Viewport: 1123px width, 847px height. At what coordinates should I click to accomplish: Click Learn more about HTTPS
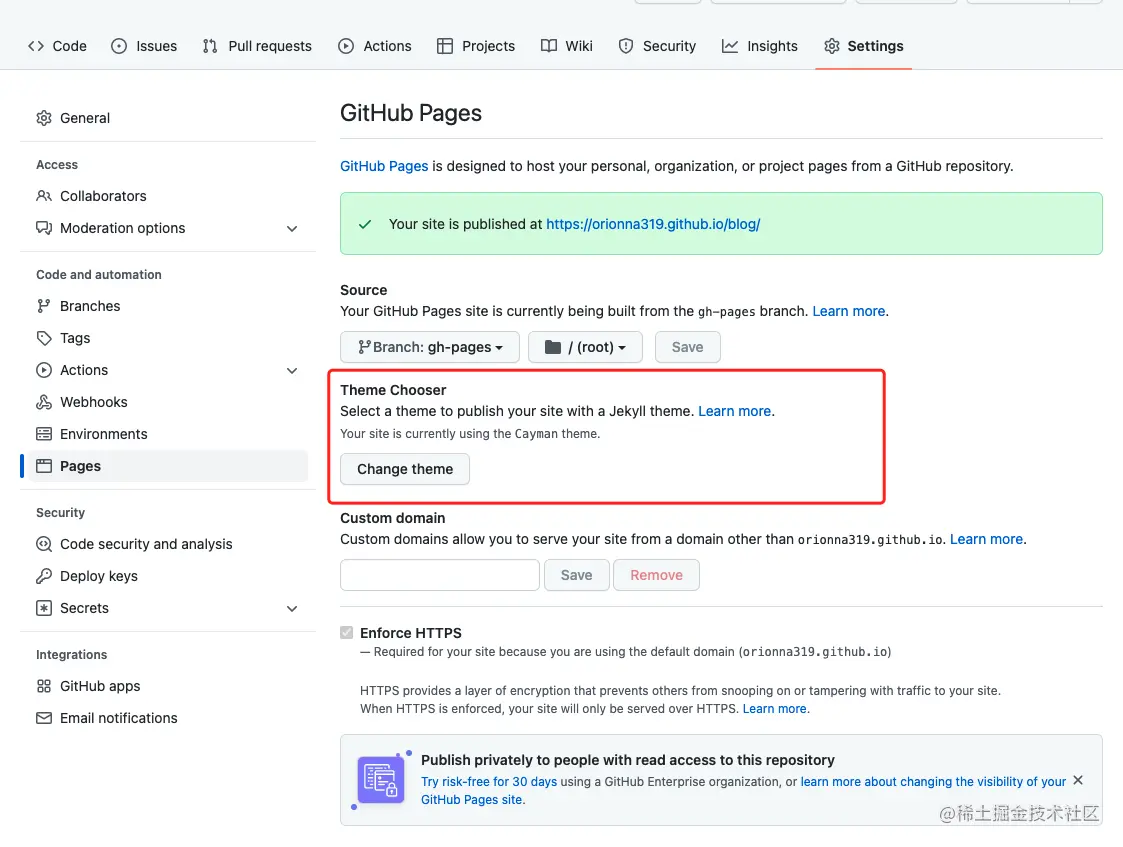point(775,709)
